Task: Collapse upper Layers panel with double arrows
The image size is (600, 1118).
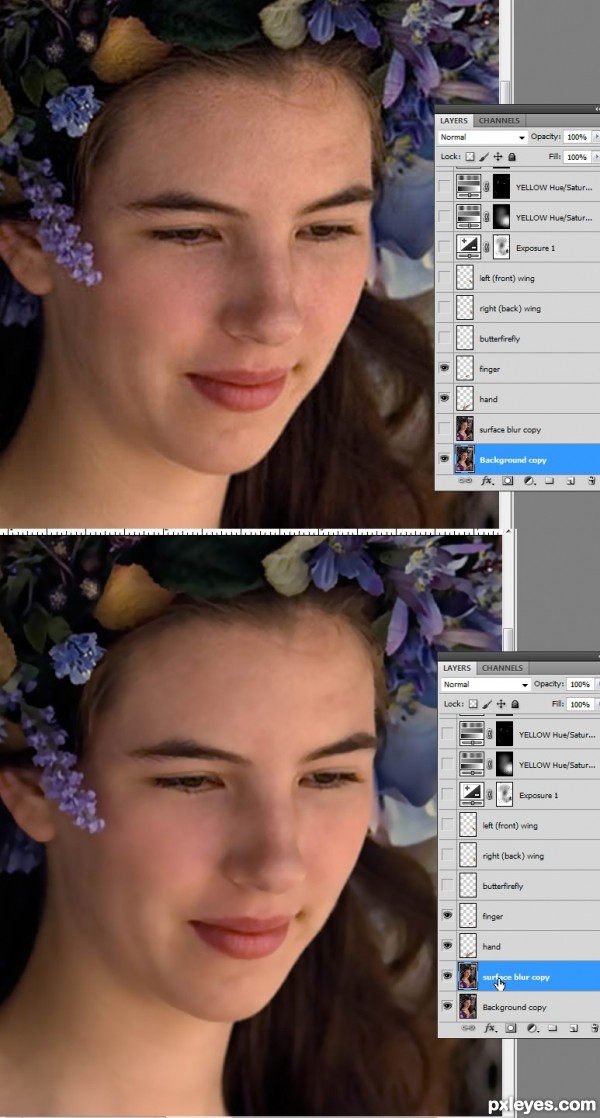Action: pos(596,109)
